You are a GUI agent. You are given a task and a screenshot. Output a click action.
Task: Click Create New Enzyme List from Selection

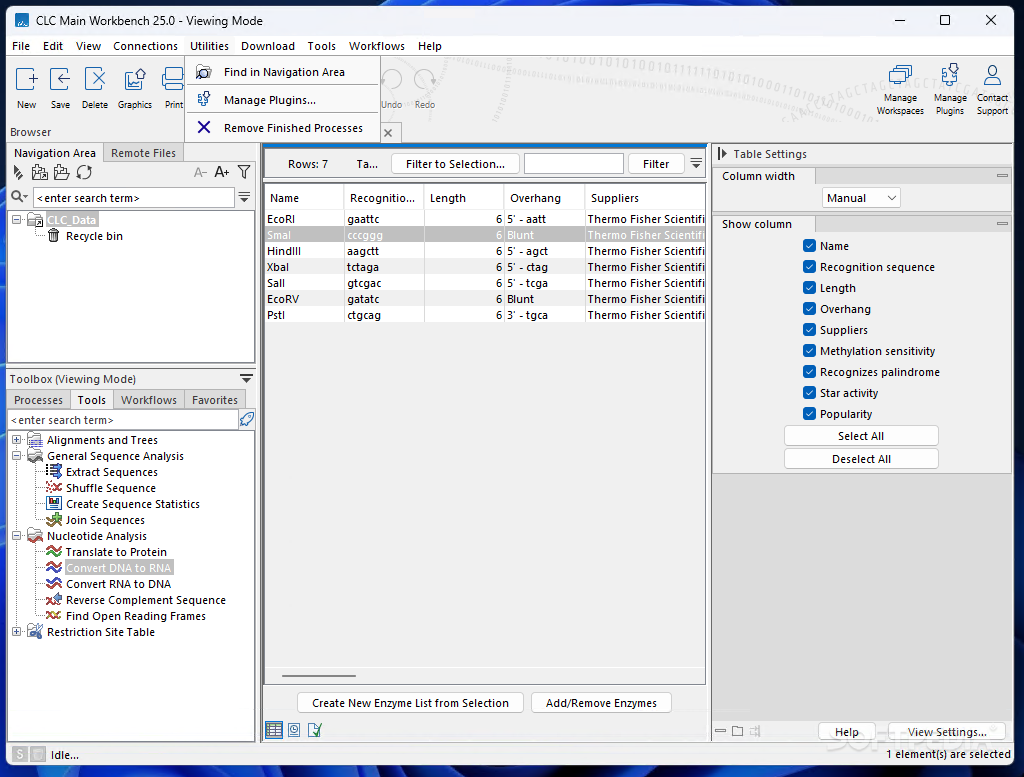click(410, 703)
